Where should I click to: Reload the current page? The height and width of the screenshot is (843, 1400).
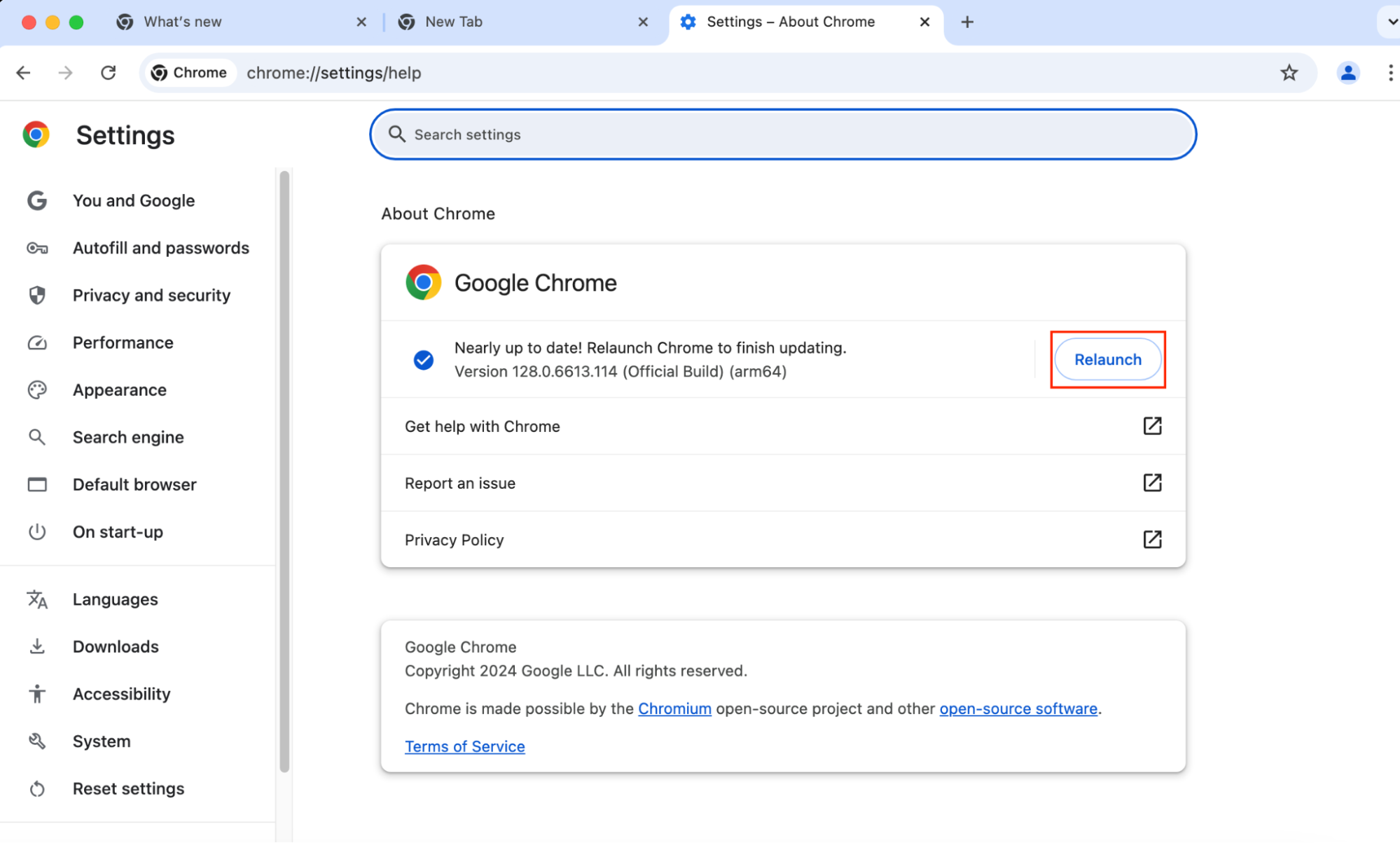(x=109, y=73)
